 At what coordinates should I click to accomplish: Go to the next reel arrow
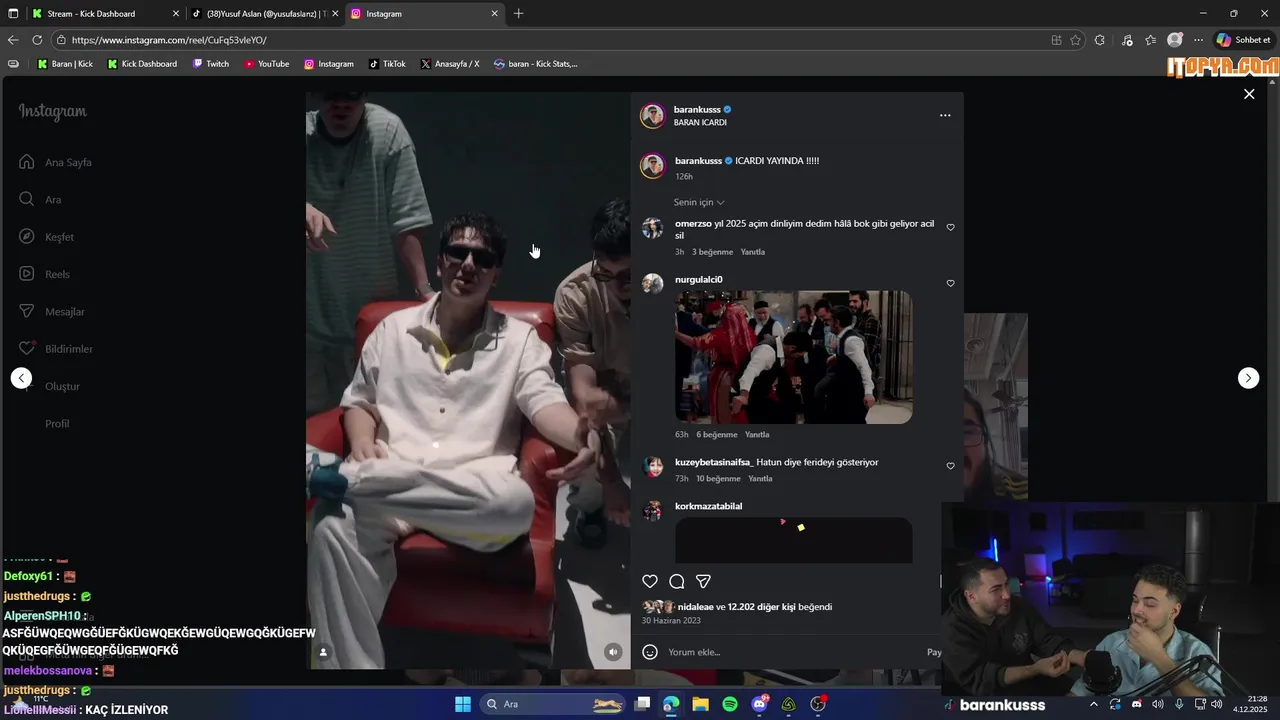pyautogui.click(x=1248, y=378)
